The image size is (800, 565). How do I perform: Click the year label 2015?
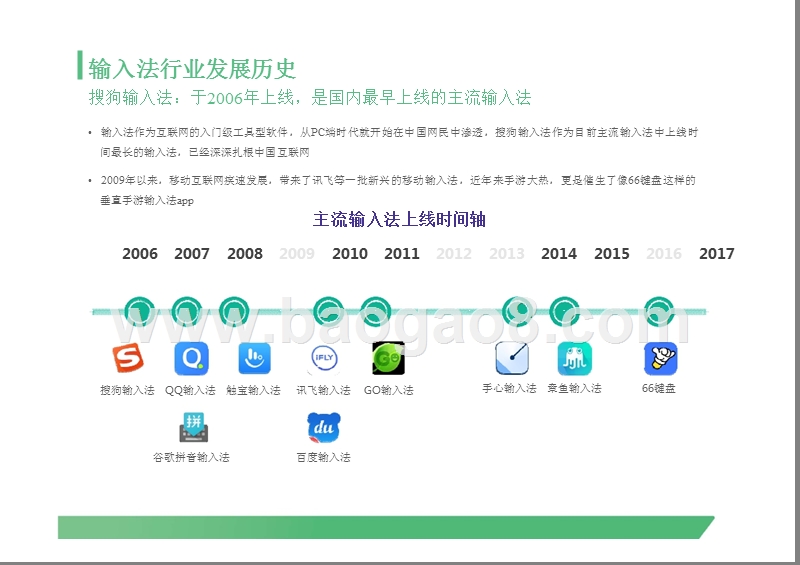pyautogui.click(x=612, y=254)
